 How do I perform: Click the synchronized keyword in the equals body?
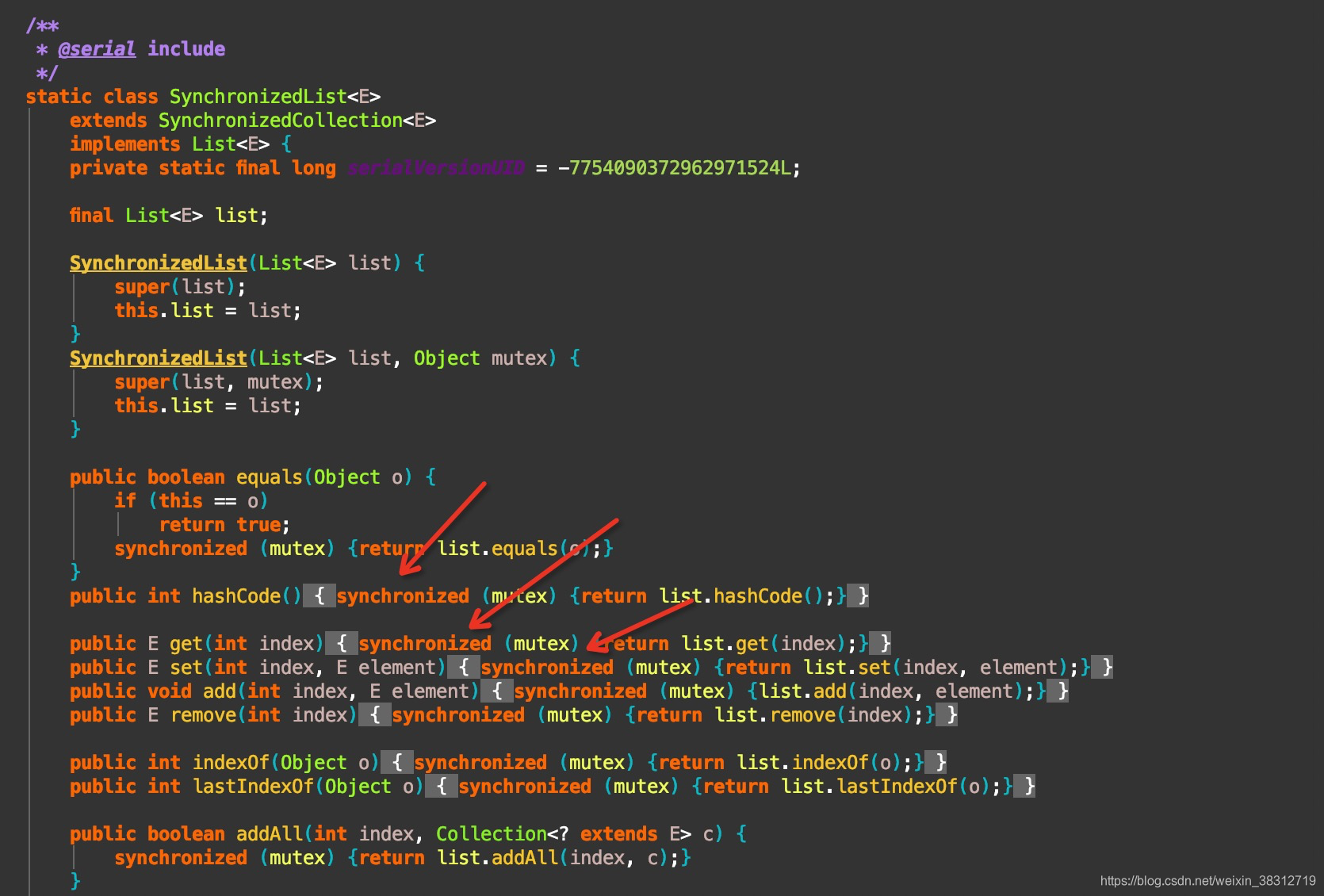pos(181,549)
